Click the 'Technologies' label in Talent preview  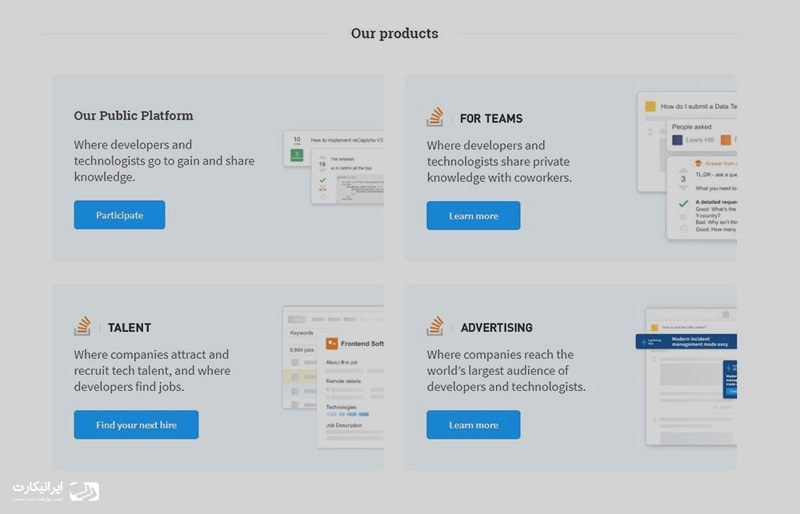341,407
